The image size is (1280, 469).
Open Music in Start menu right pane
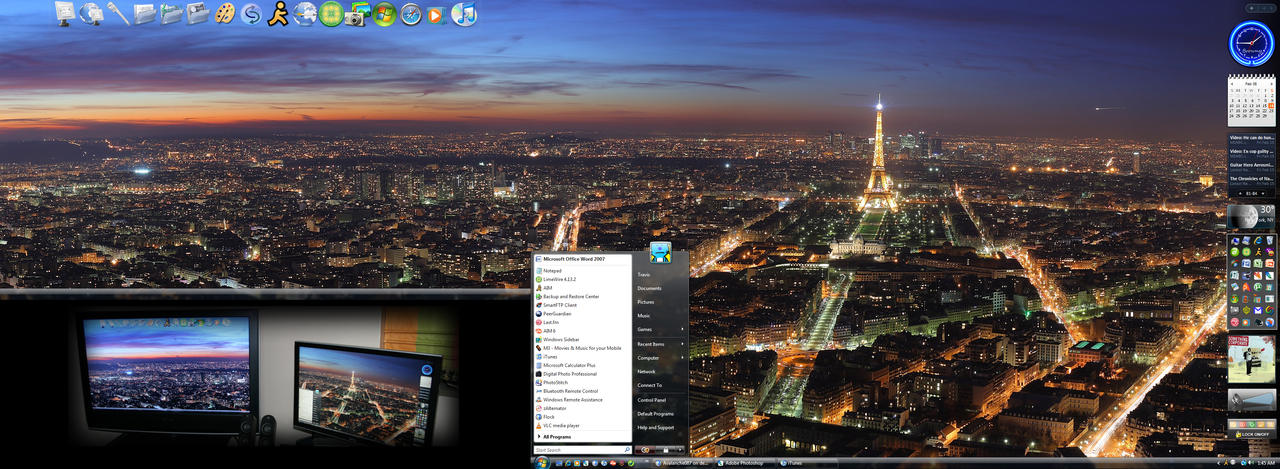[x=644, y=316]
